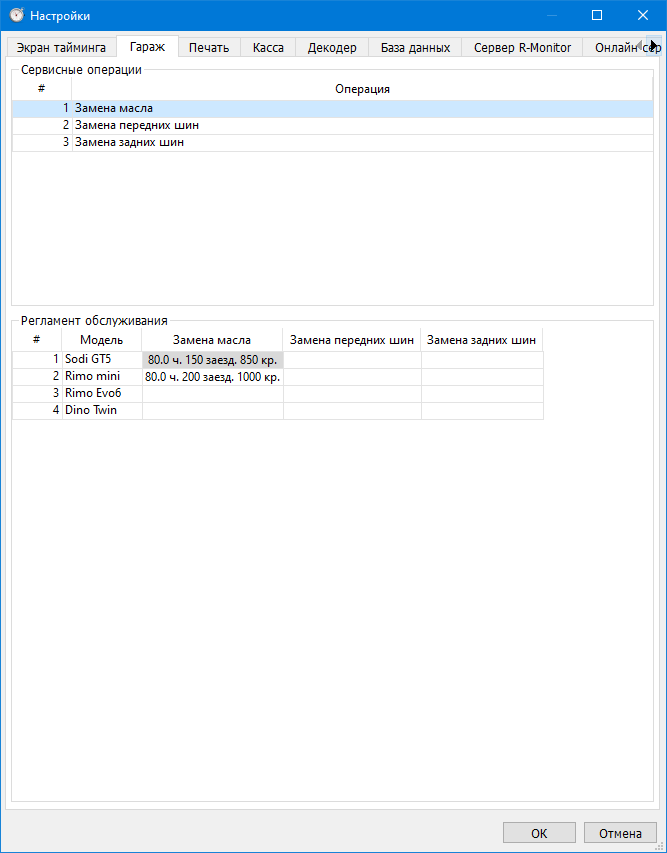This screenshot has width=667, height=853.
Task: Open the Печать tab
Action: pyautogui.click(x=209, y=47)
